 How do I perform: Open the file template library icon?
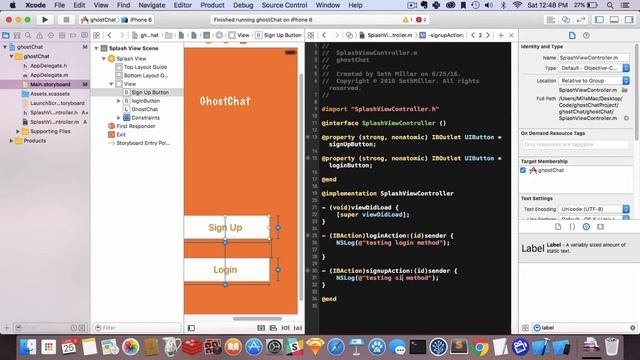coord(558,227)
